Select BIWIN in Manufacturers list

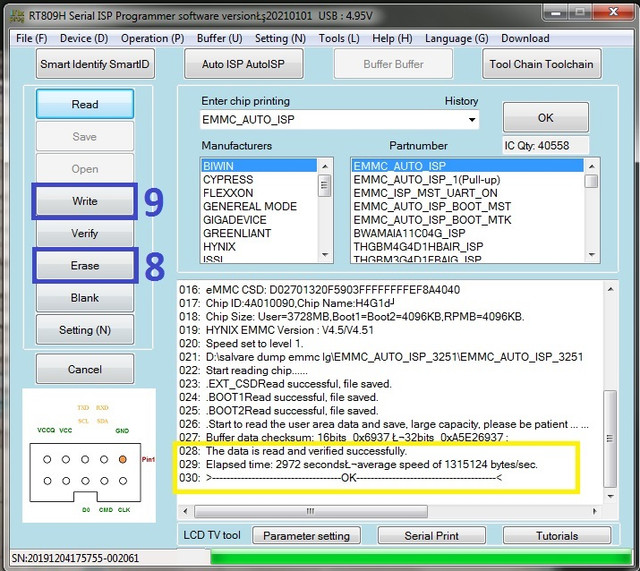[x=259, y=166]
